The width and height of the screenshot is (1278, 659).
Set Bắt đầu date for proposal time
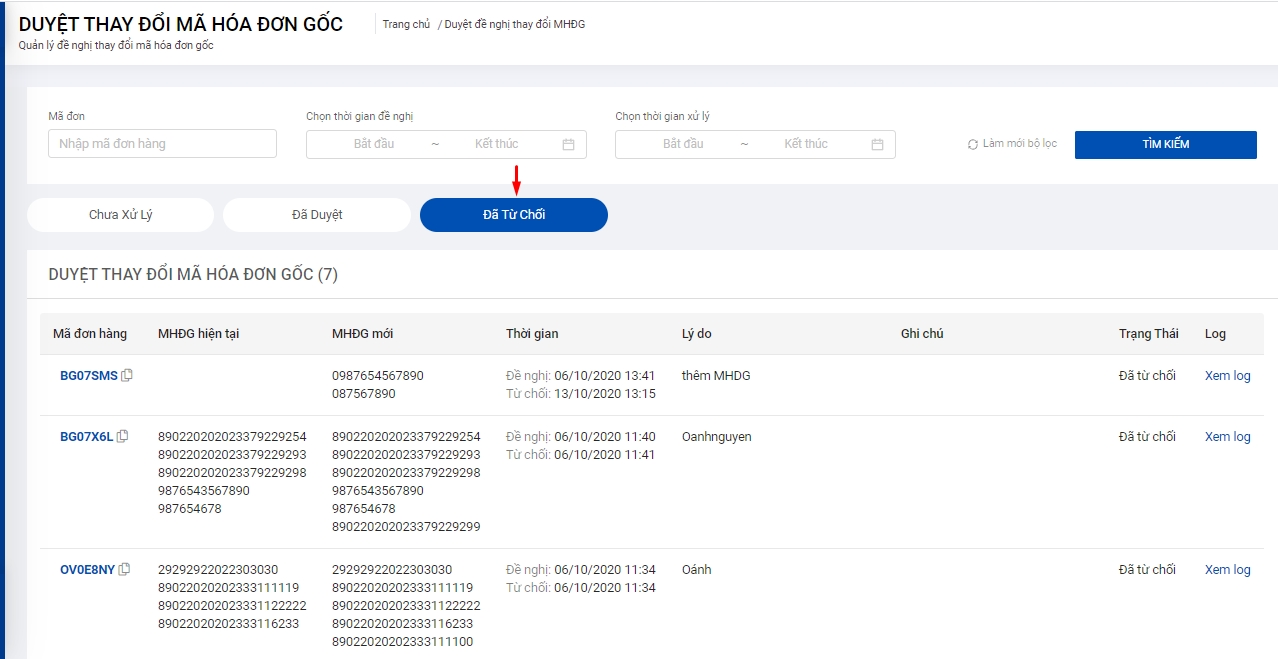(374, 144)
